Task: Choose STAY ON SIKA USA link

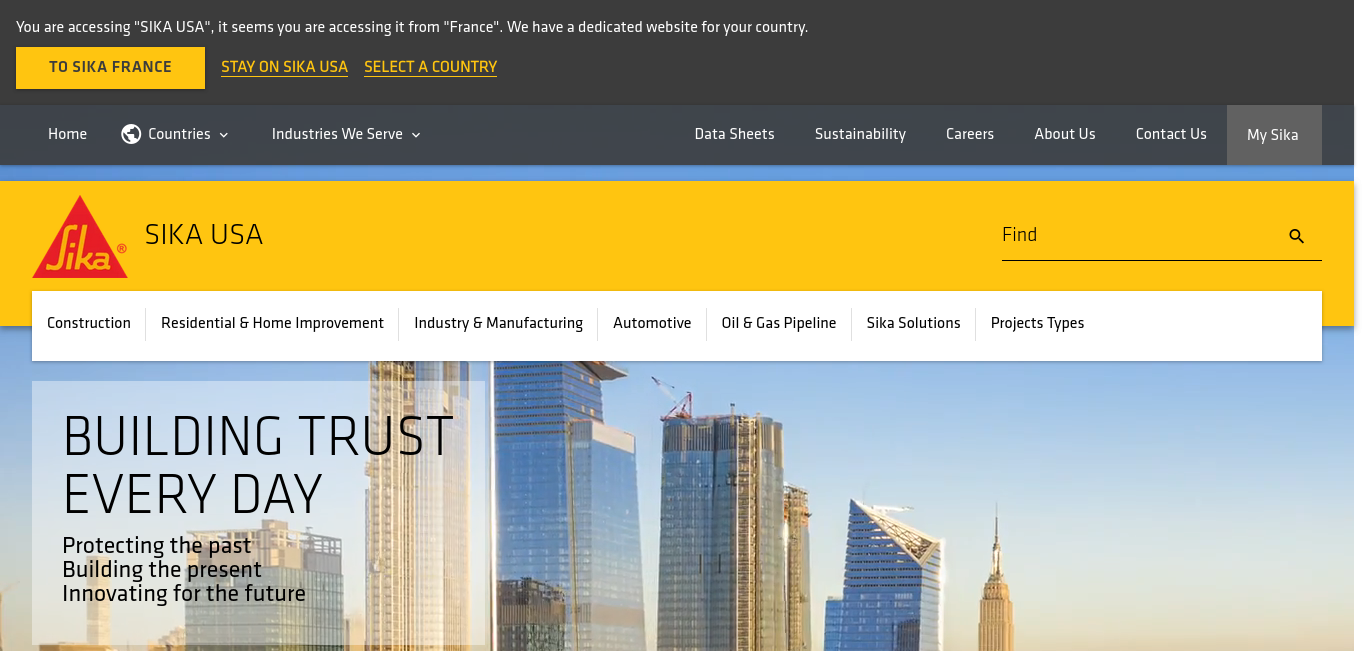Action: (284, 67)
